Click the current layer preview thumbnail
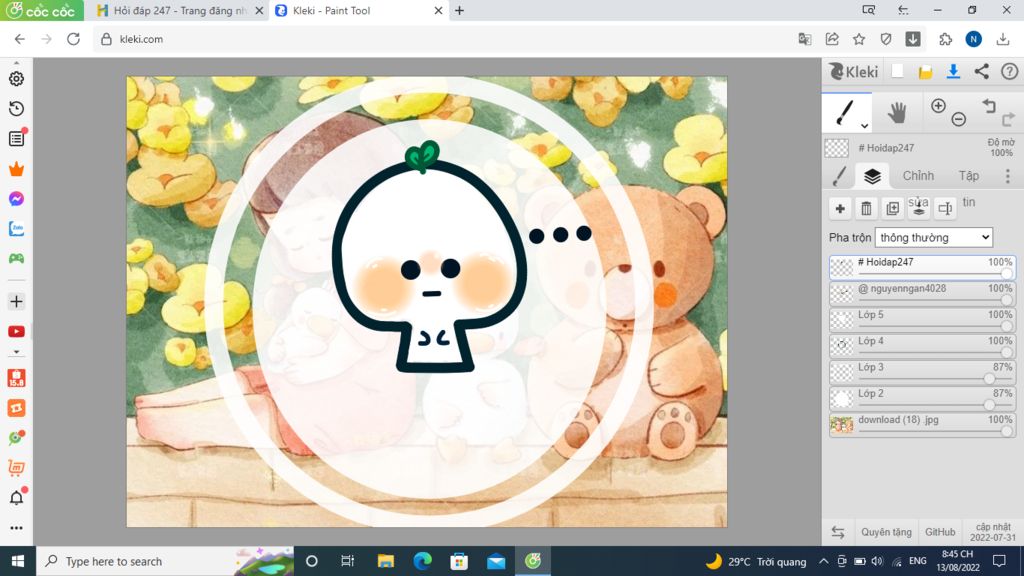Viewport: 1024px width, 576px height. (837, 148)
